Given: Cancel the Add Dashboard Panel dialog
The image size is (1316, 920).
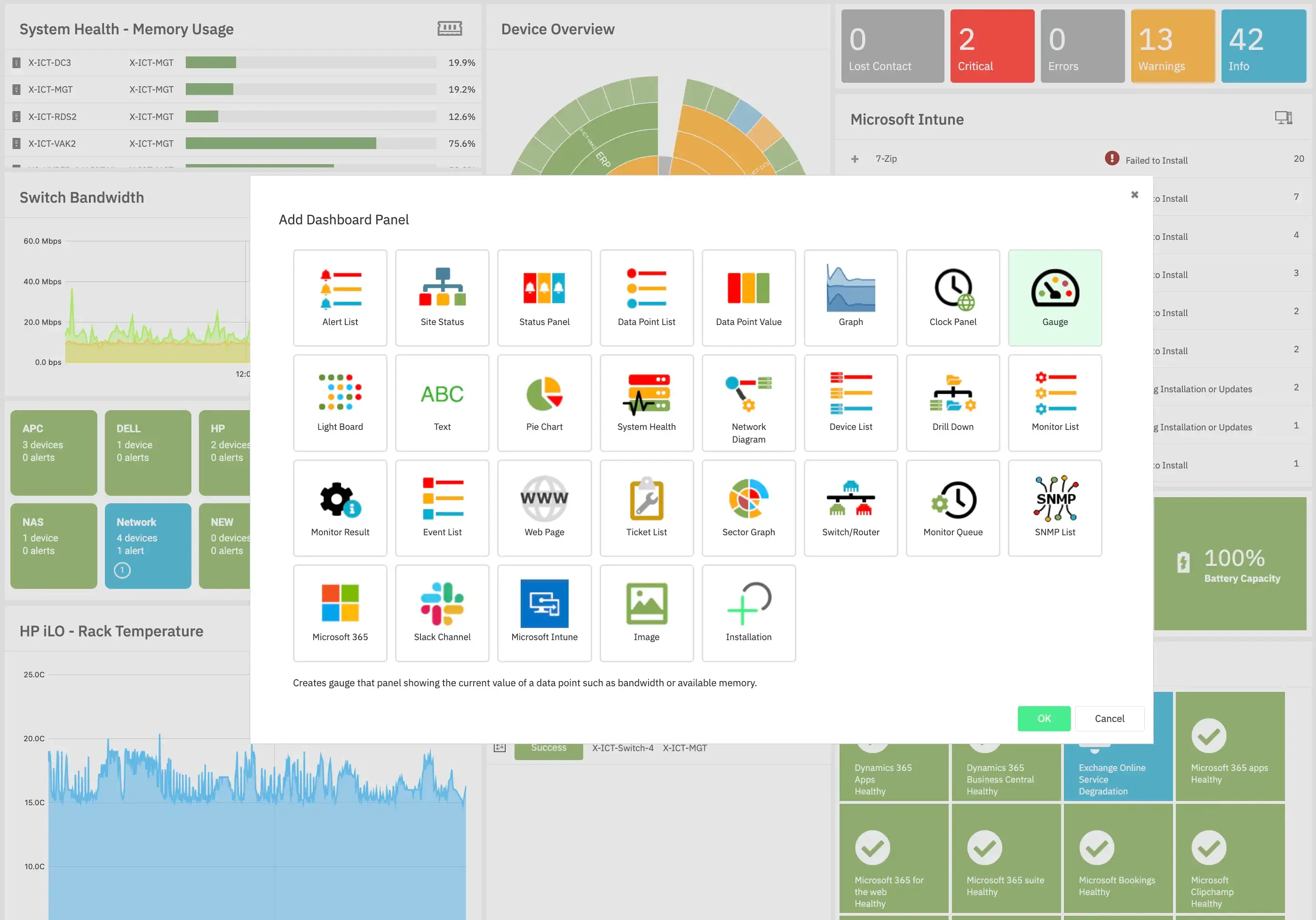Looking at the screenshot, I should (1110, 718).
